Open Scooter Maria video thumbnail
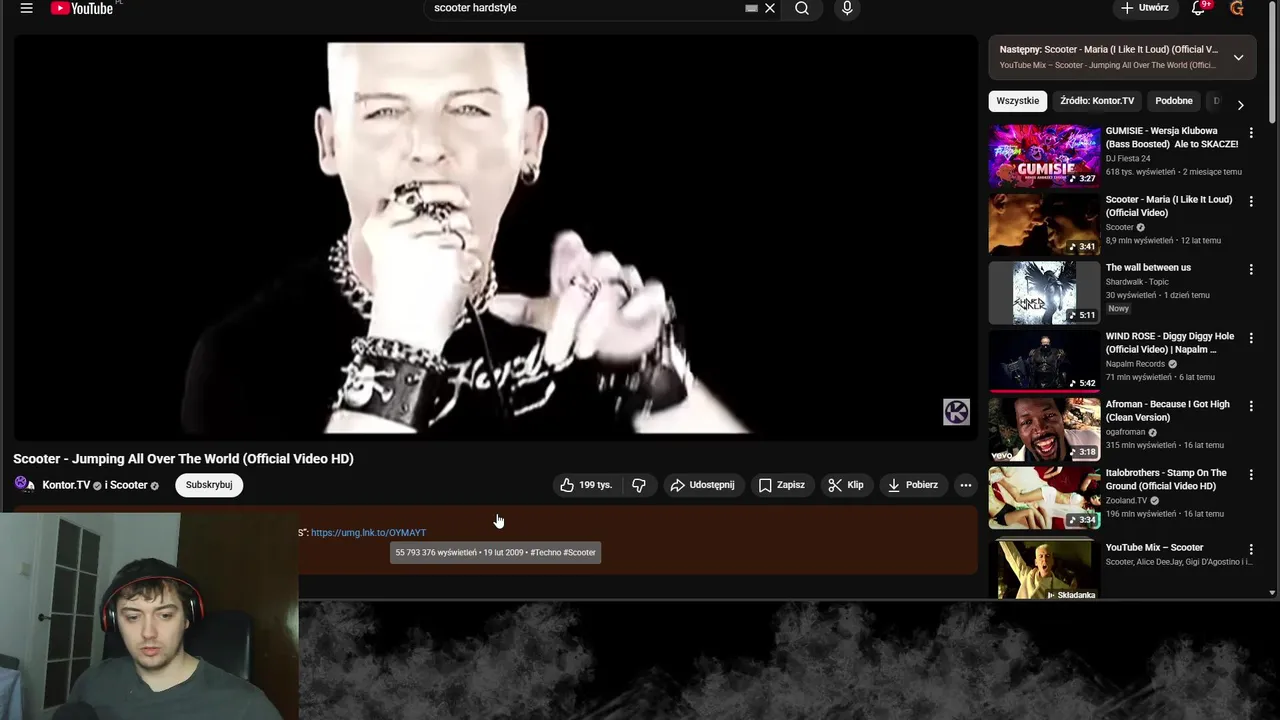The image size is (1280, 720). (1044, 224)
